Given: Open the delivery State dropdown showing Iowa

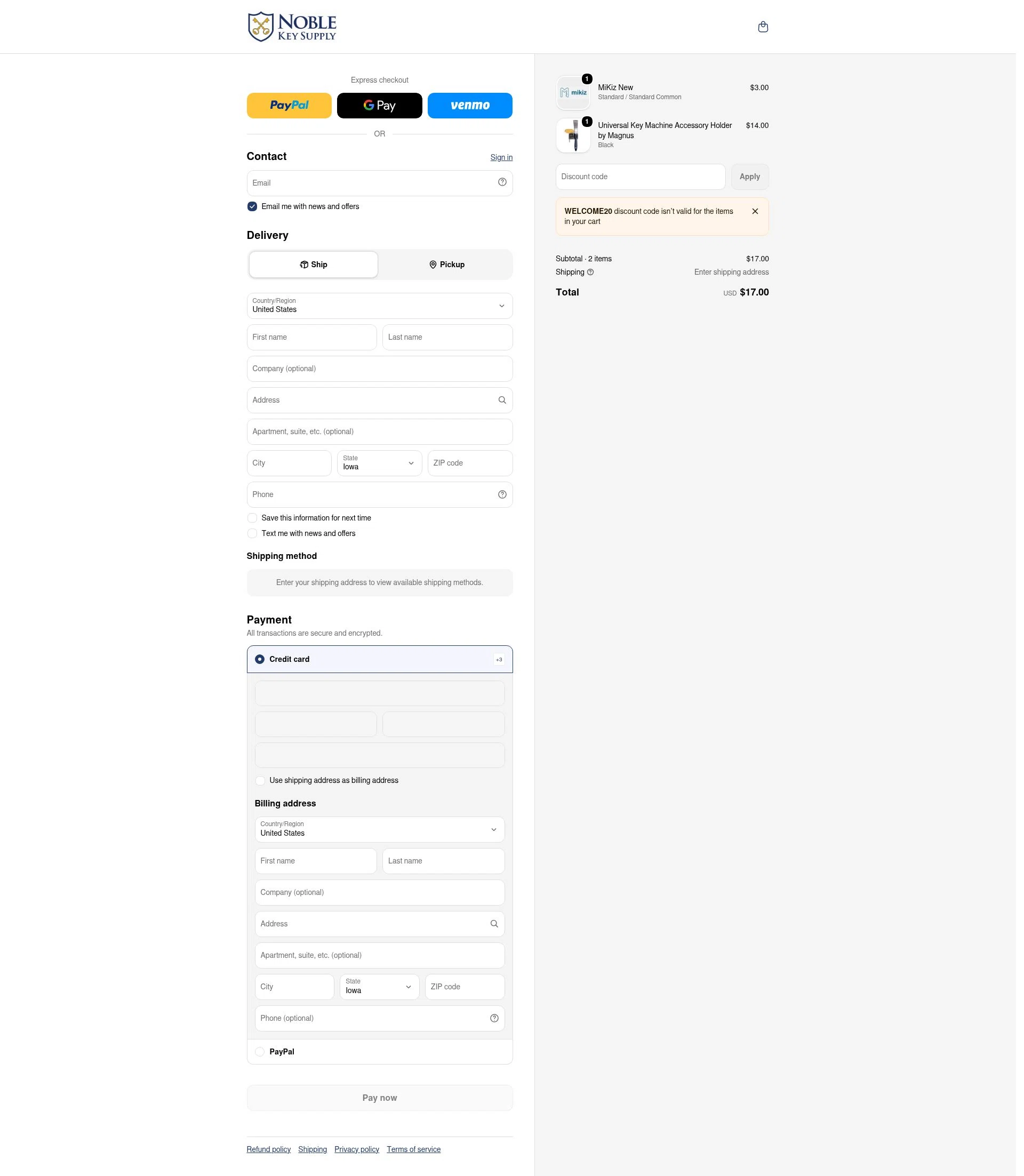Looking at the screenshot, I should tap(382, 466).
